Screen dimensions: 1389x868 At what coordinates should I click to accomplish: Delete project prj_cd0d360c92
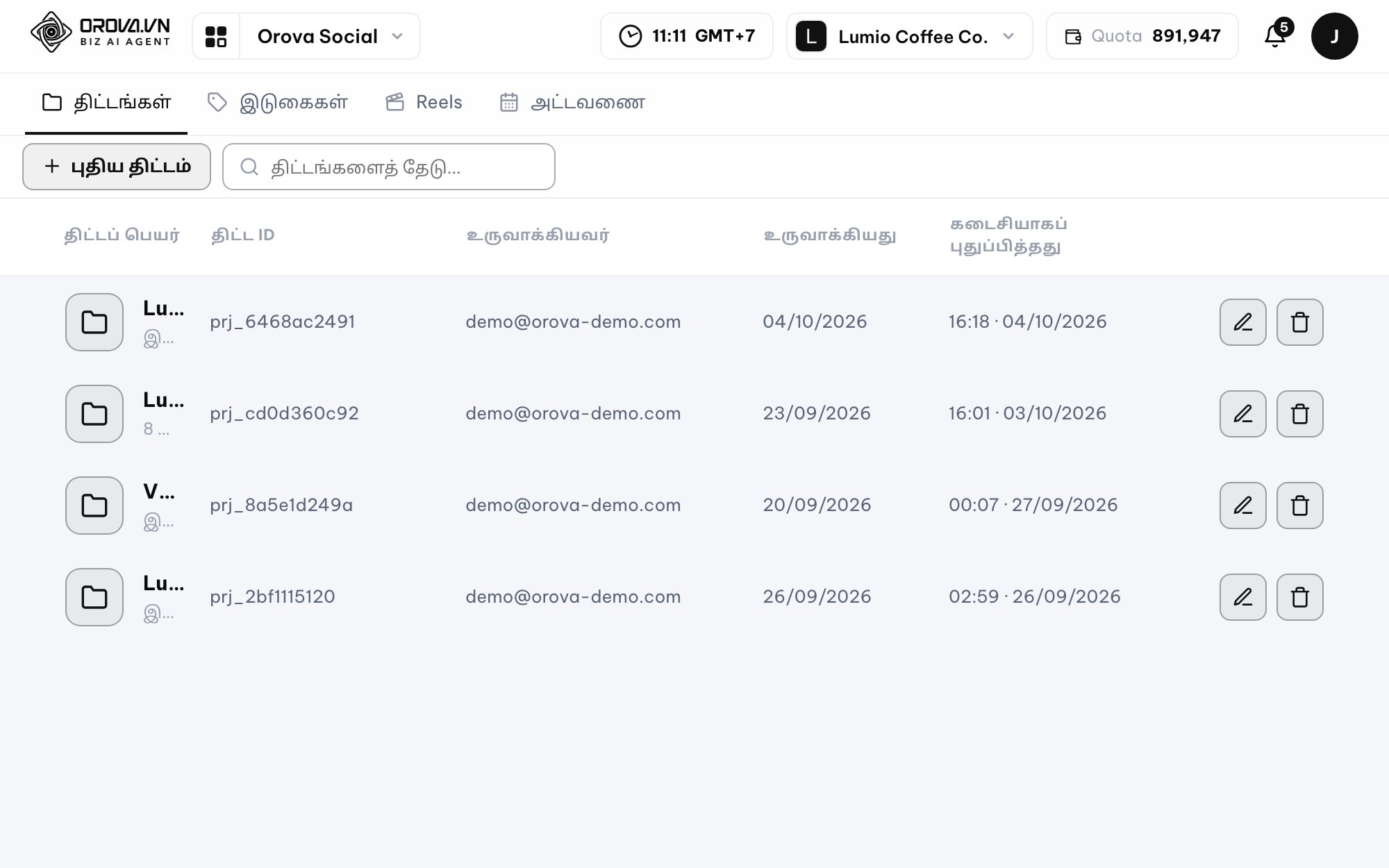pyautogui.click(x=1300, y=414)
